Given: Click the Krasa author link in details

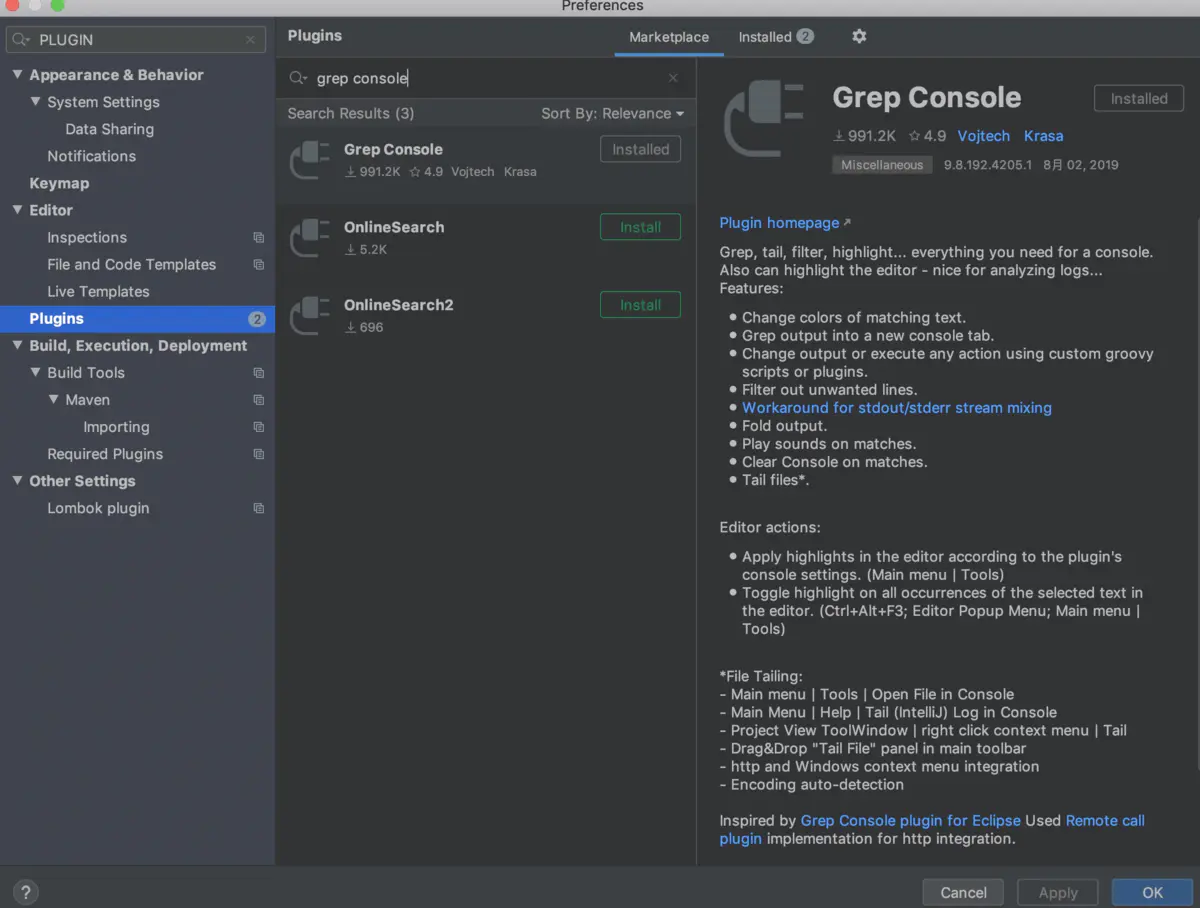Looking at the screenshot, I should point(1044,136).
